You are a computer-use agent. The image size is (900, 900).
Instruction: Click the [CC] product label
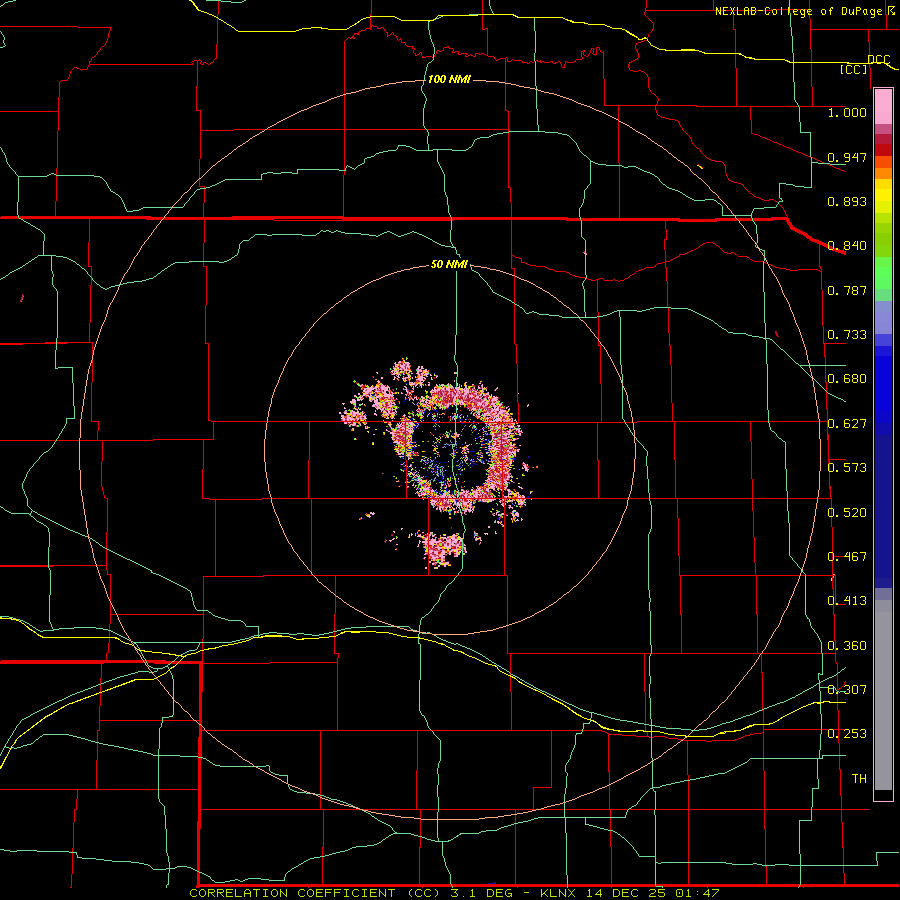pos(854,70)
